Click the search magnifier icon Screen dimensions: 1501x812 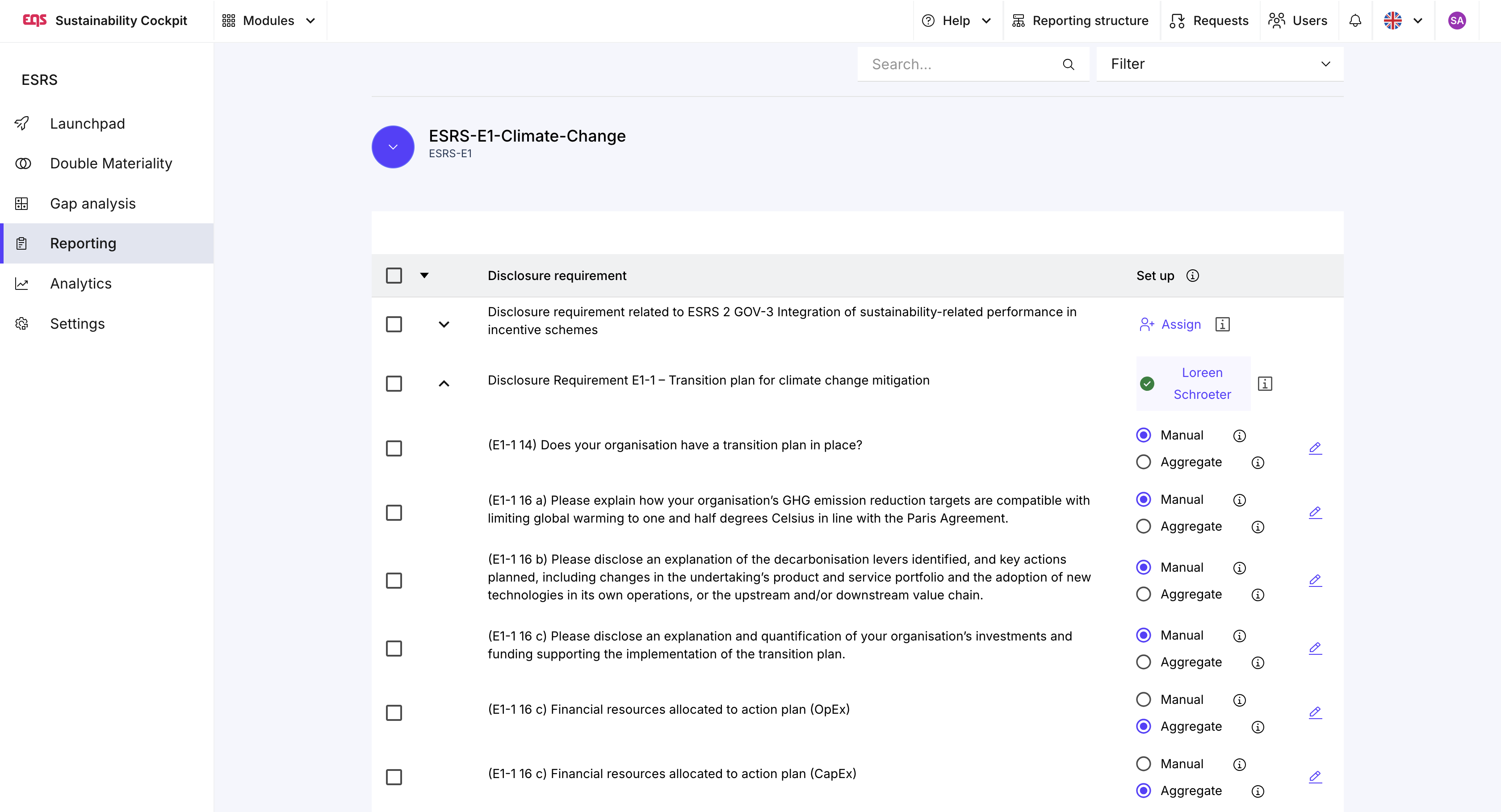pos(1068,64)
